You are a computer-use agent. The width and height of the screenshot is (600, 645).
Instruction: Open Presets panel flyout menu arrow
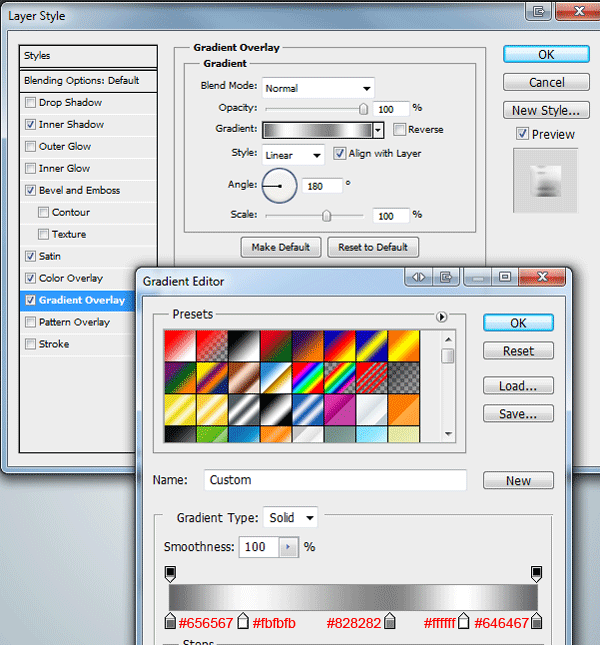pos(441,317)
